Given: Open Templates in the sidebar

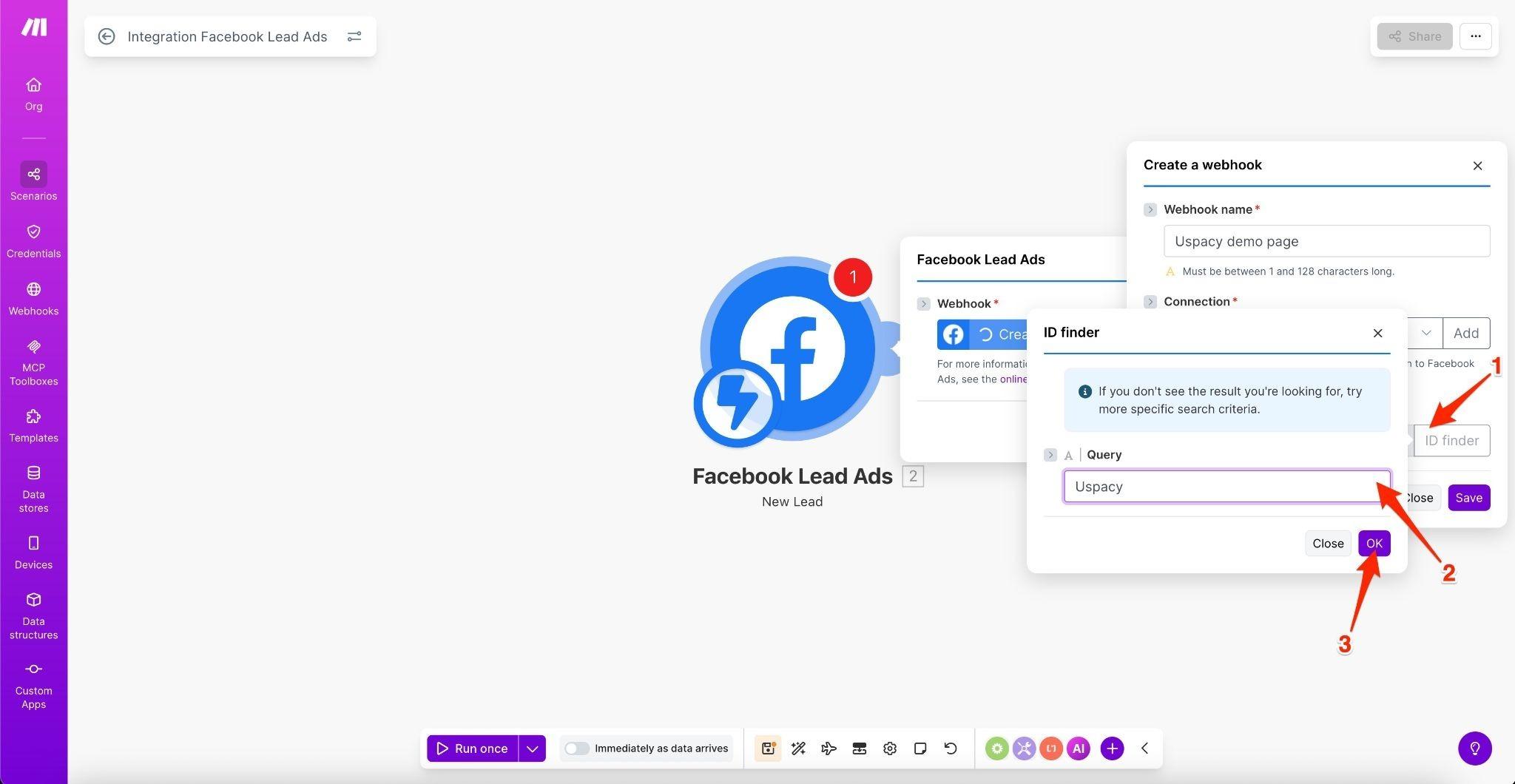Looking at the screenshot, I should click(33, 425).
